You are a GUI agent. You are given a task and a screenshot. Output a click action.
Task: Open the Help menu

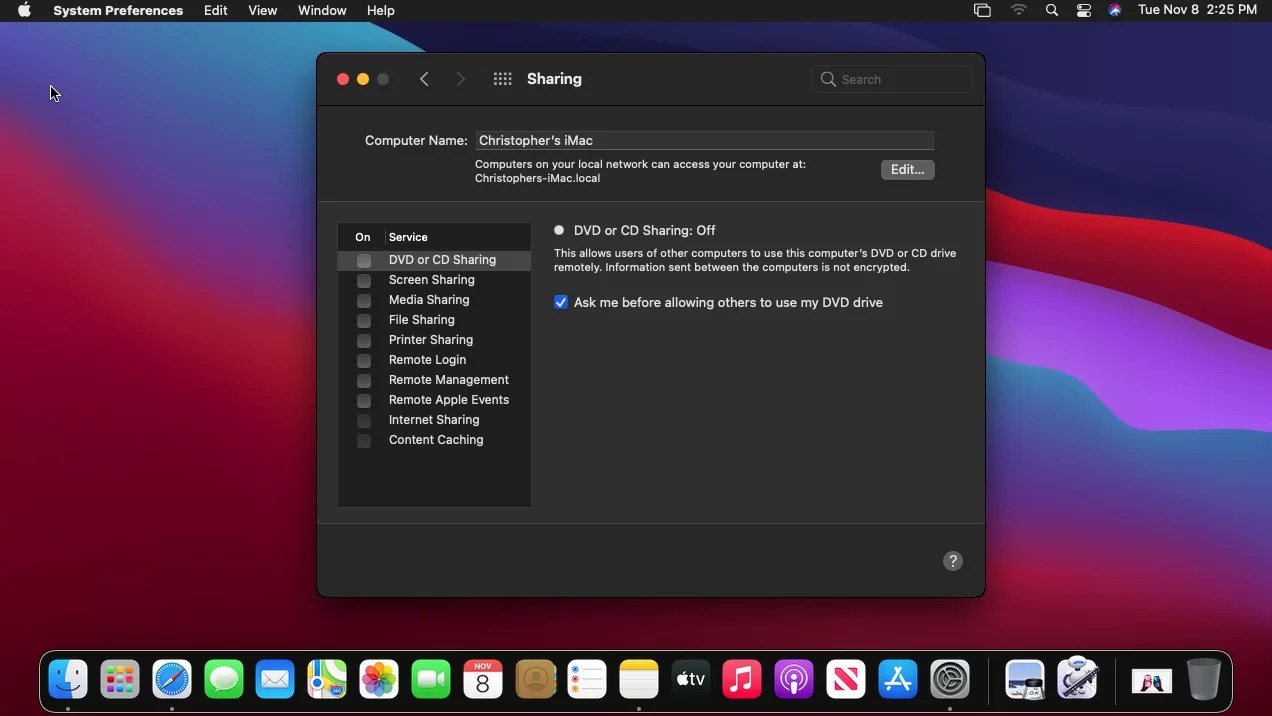click(x=380, y=10)
